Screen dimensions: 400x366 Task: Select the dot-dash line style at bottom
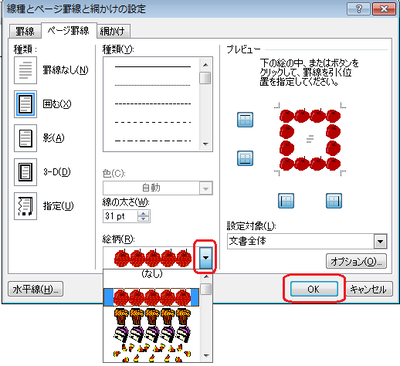tap(153, 141)
